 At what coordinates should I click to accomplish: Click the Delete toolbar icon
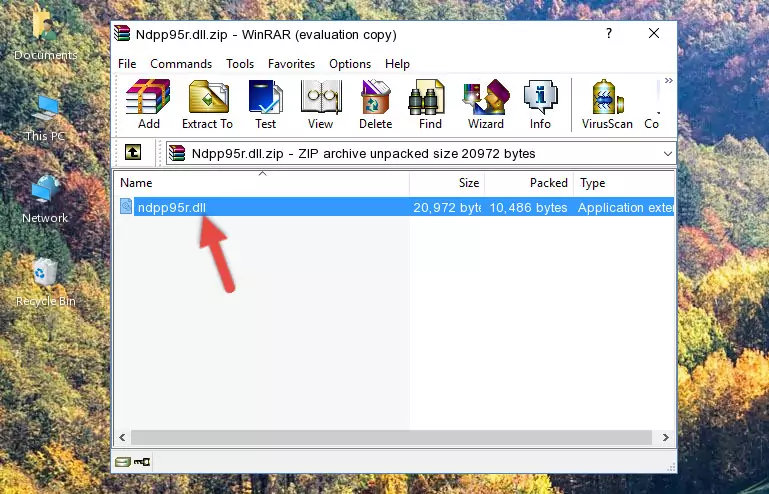point(375,104)
